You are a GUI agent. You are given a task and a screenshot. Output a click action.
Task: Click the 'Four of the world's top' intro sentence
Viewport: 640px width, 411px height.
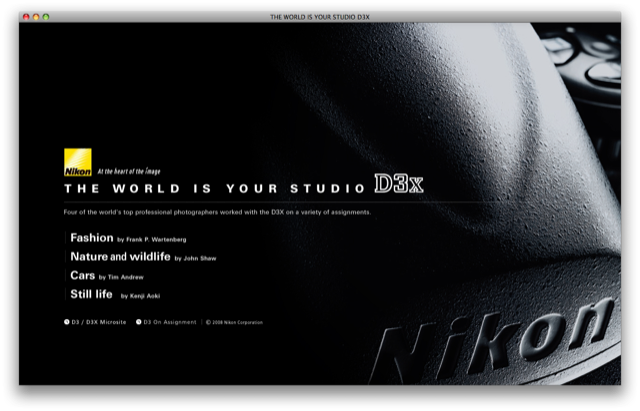pyautogui.click(x=217, y=212)
